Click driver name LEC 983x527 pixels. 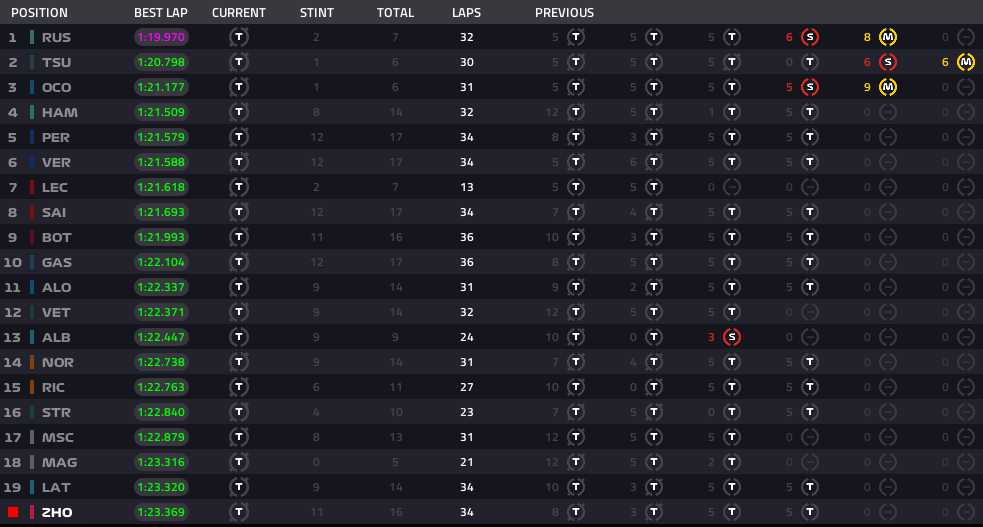[55, 187]
